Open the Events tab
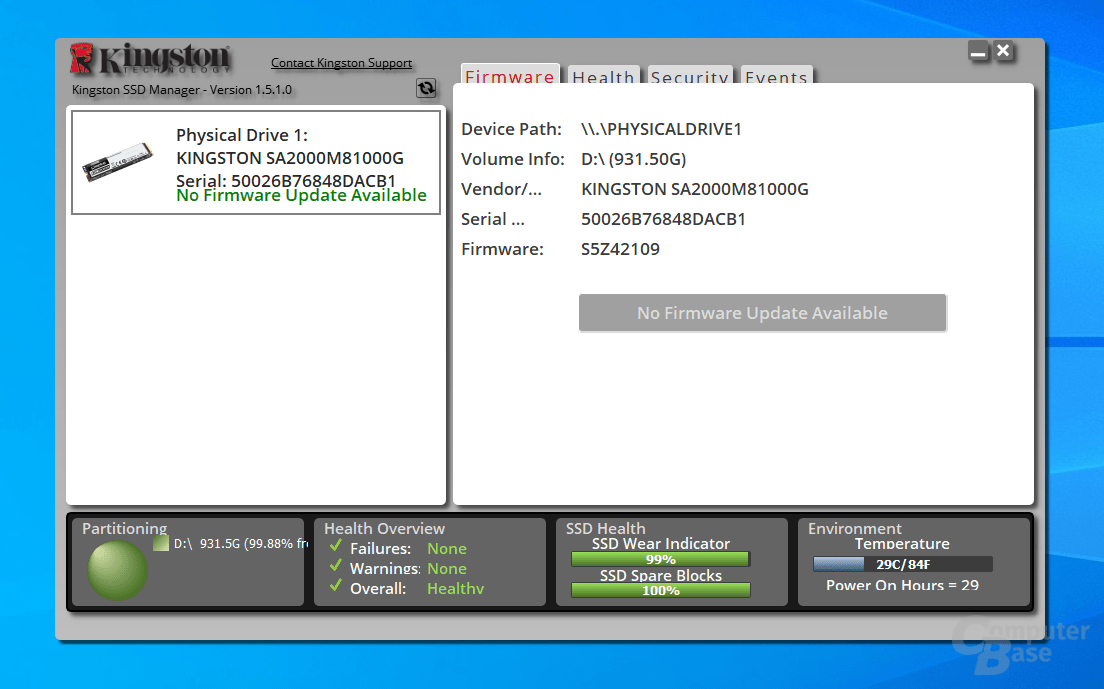1104x689 pixels. [x=777, y=75]
